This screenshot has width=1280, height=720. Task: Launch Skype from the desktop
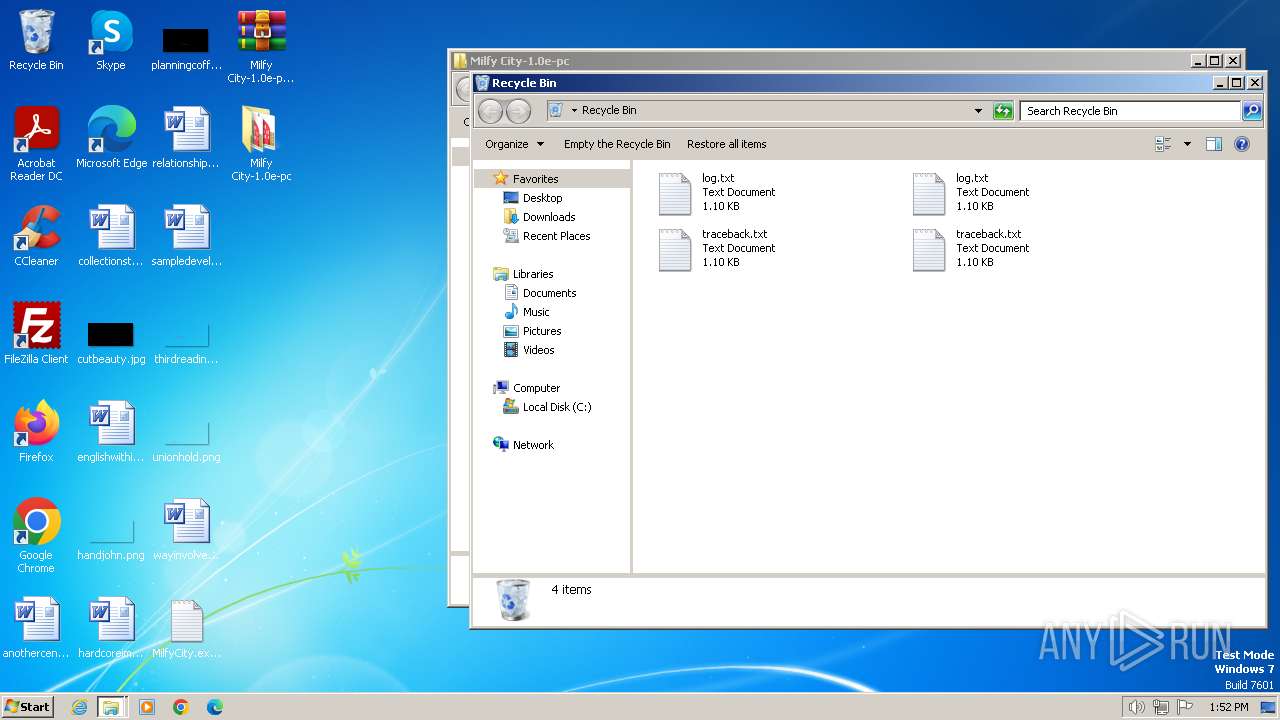coord(111,40)
